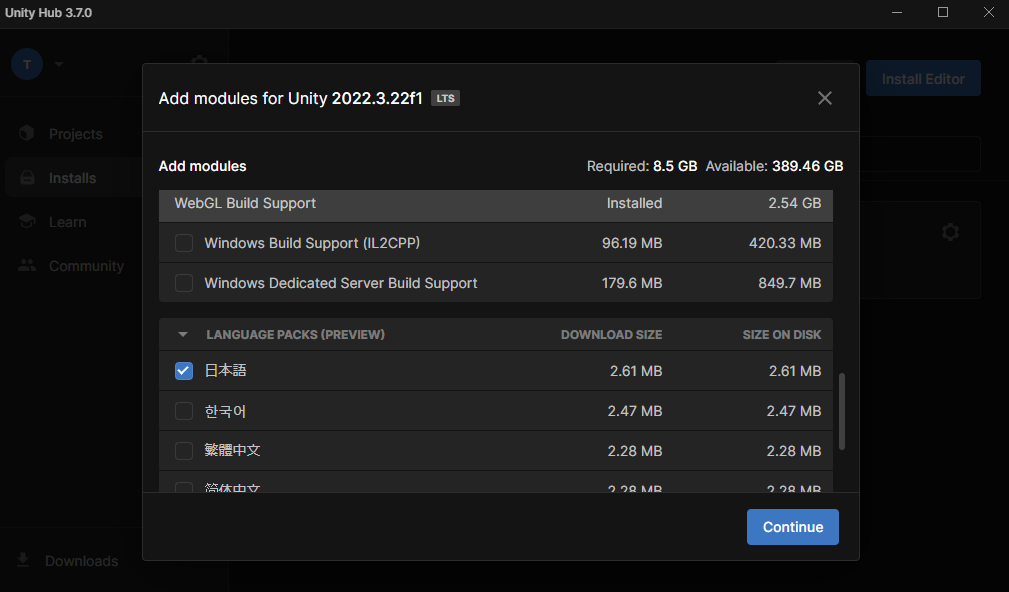Click the LTS badge
The width and height of the screenshot is (1009, 592).
click(x=445, y=98)
